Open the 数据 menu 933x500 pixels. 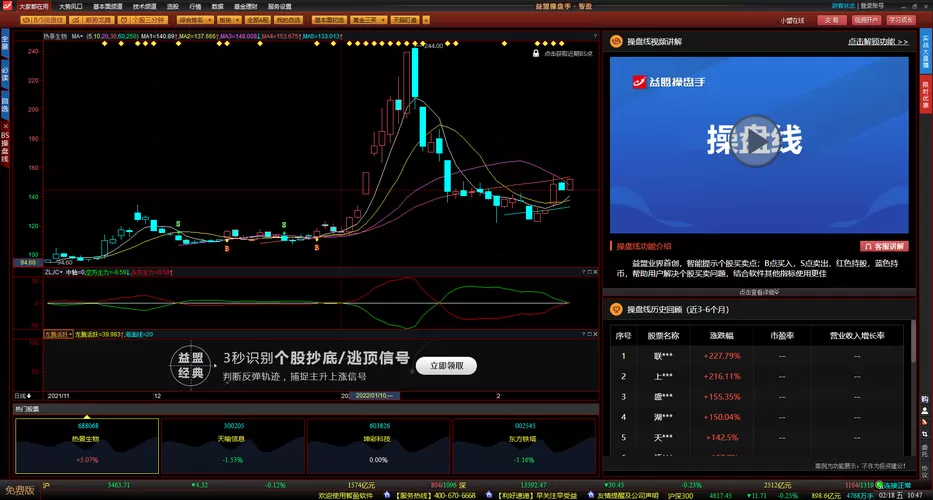[218, 7]
